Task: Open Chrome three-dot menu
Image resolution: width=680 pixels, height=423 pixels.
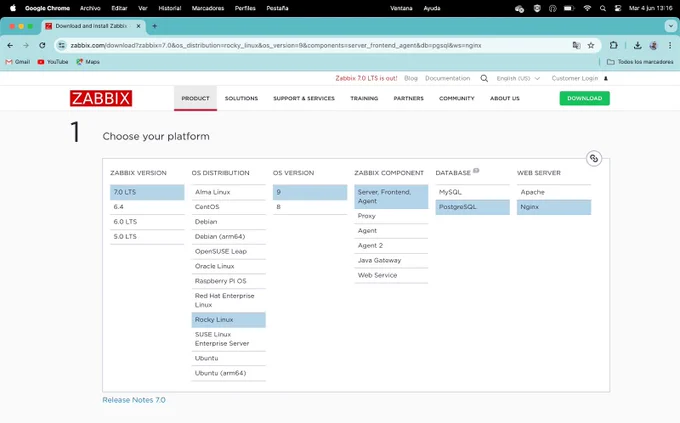Action: [x=670, y=45]
